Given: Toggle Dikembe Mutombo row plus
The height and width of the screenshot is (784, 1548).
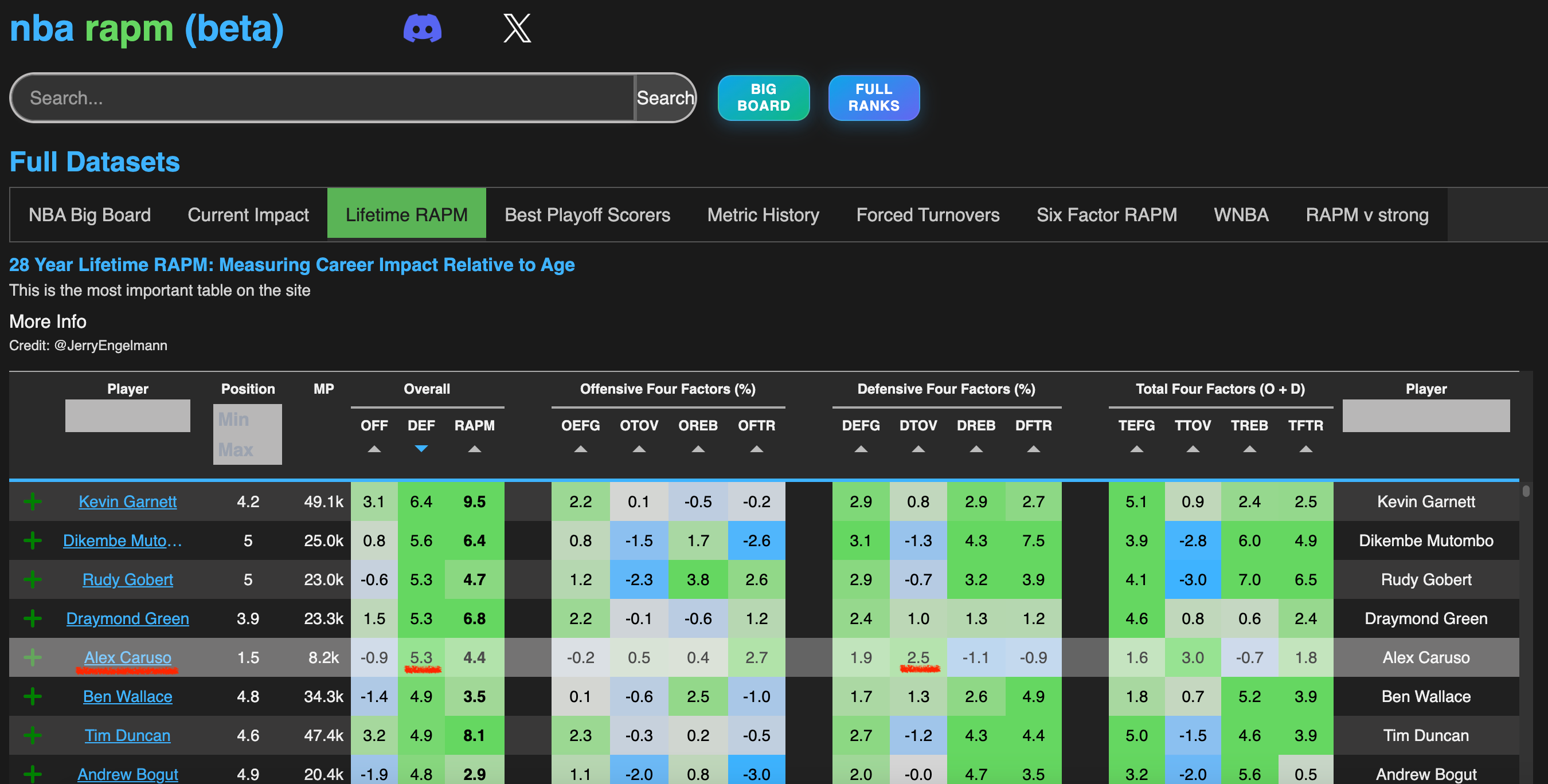Looking at the screenshot, I should (x=33, y=540).
